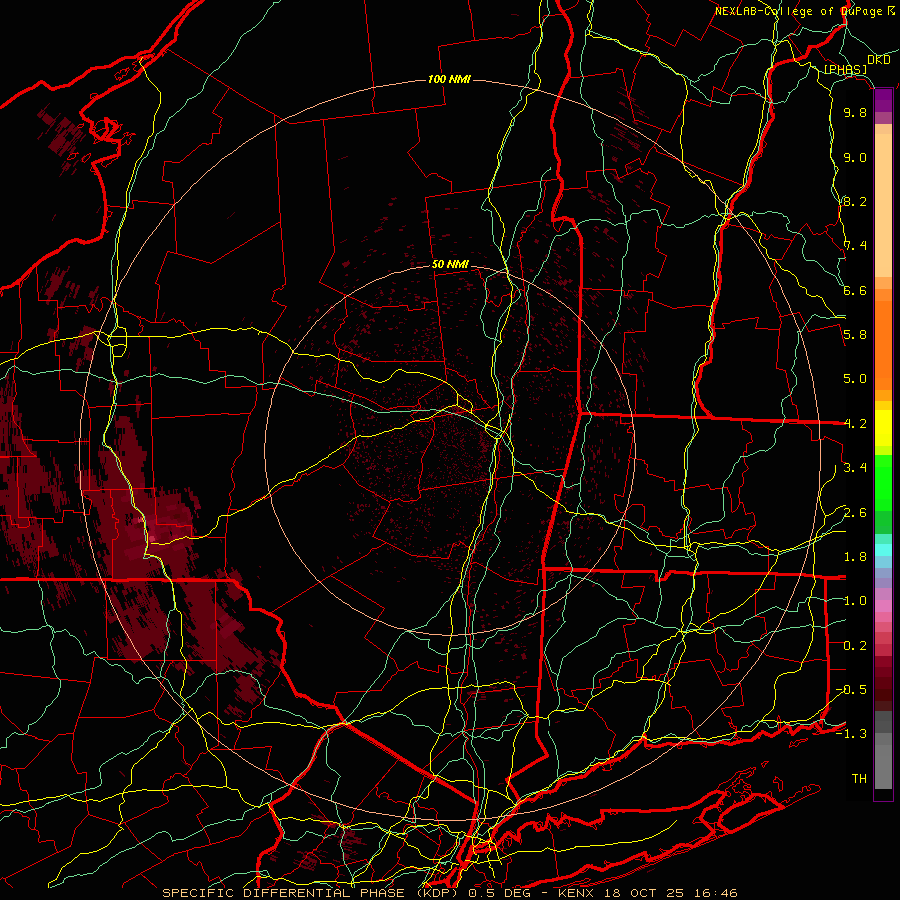
Task: Click the 50 NMI range ring label
Action: point(451,265)
